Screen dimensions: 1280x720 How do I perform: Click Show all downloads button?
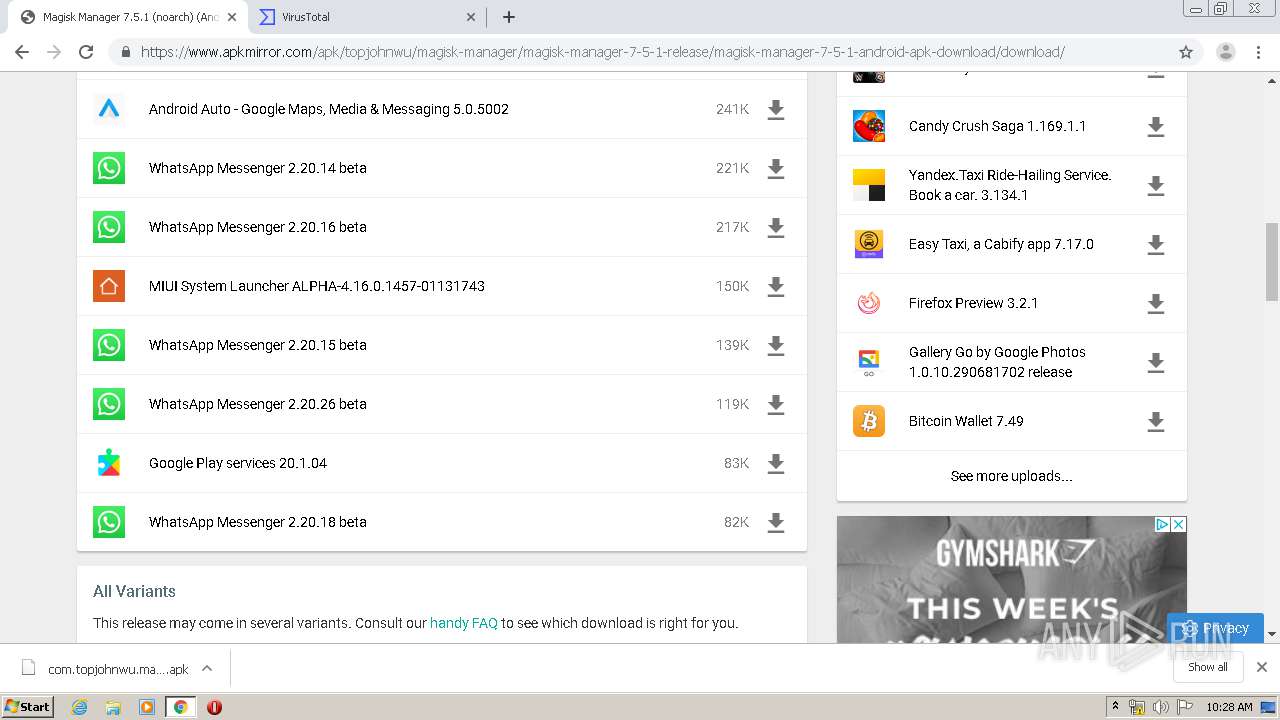tap(1208, 667)
